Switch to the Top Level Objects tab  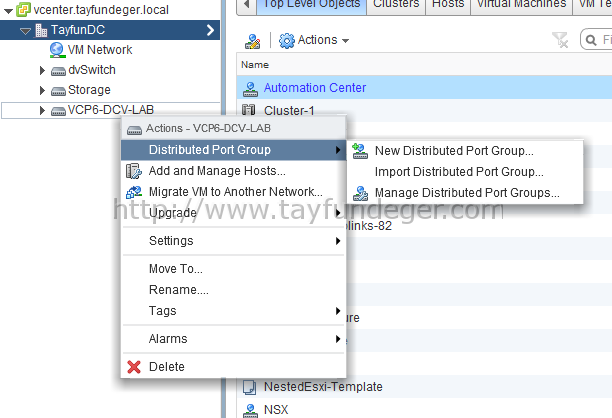tap(311, 5)
